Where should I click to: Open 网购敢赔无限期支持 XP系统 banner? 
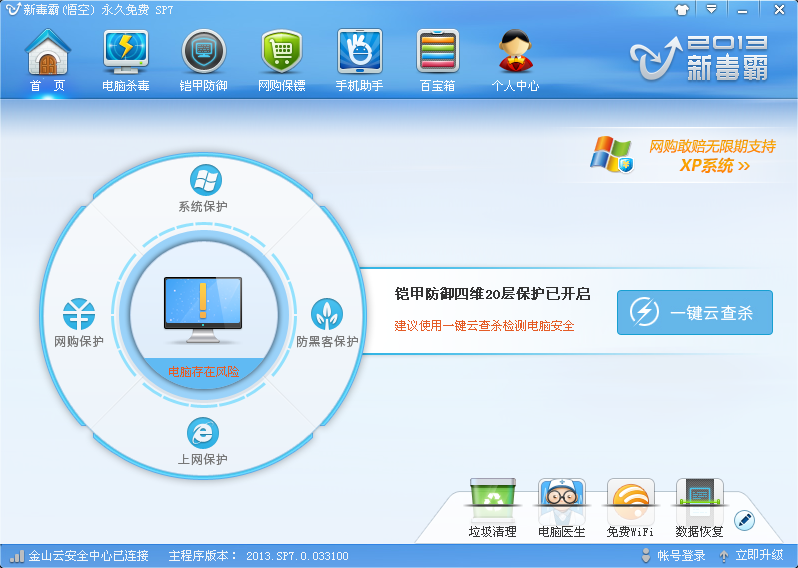(x=712, y=156)
